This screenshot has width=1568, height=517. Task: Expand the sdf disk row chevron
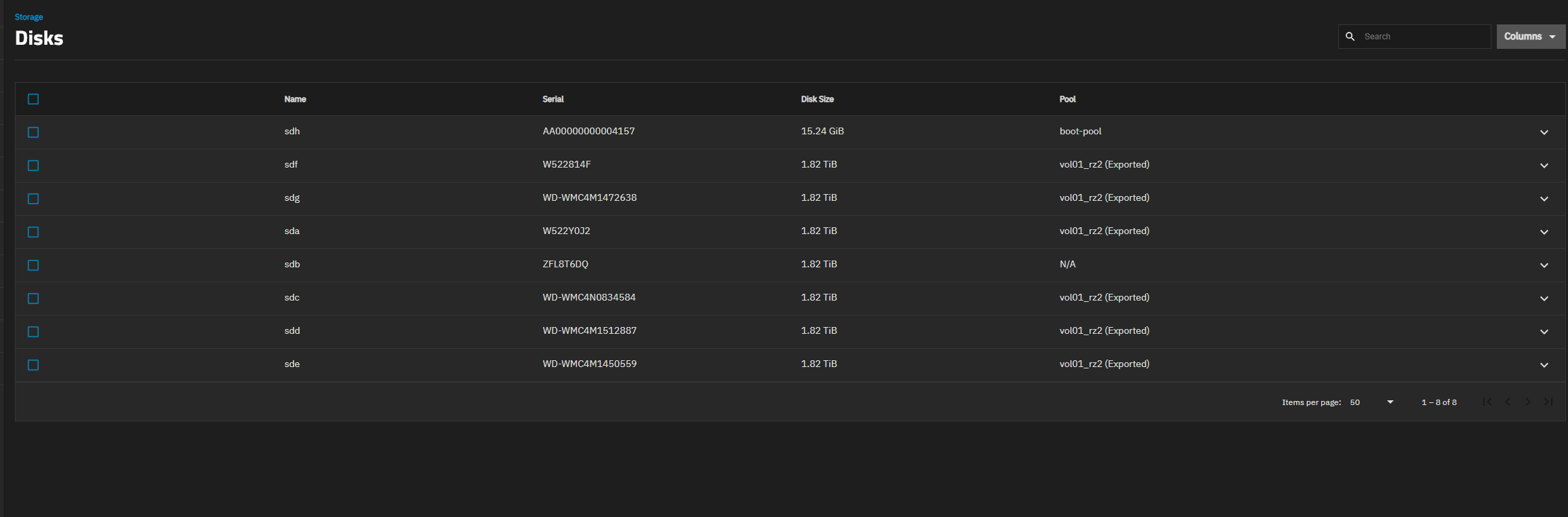[1544, 166]
